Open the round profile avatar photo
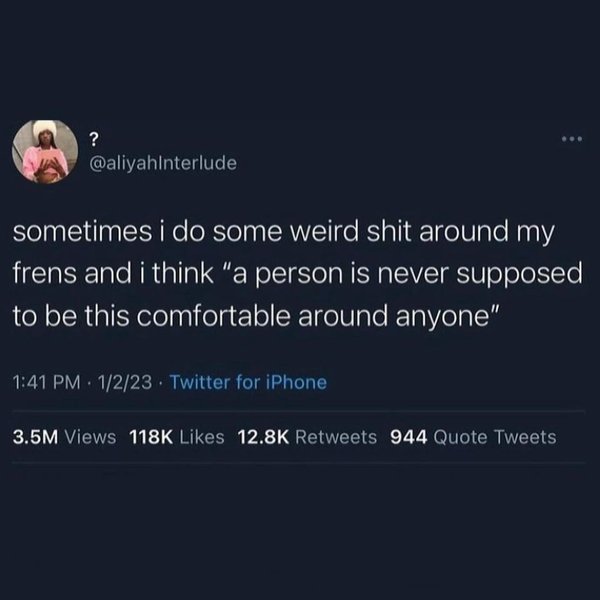 (x=45, y=152)
